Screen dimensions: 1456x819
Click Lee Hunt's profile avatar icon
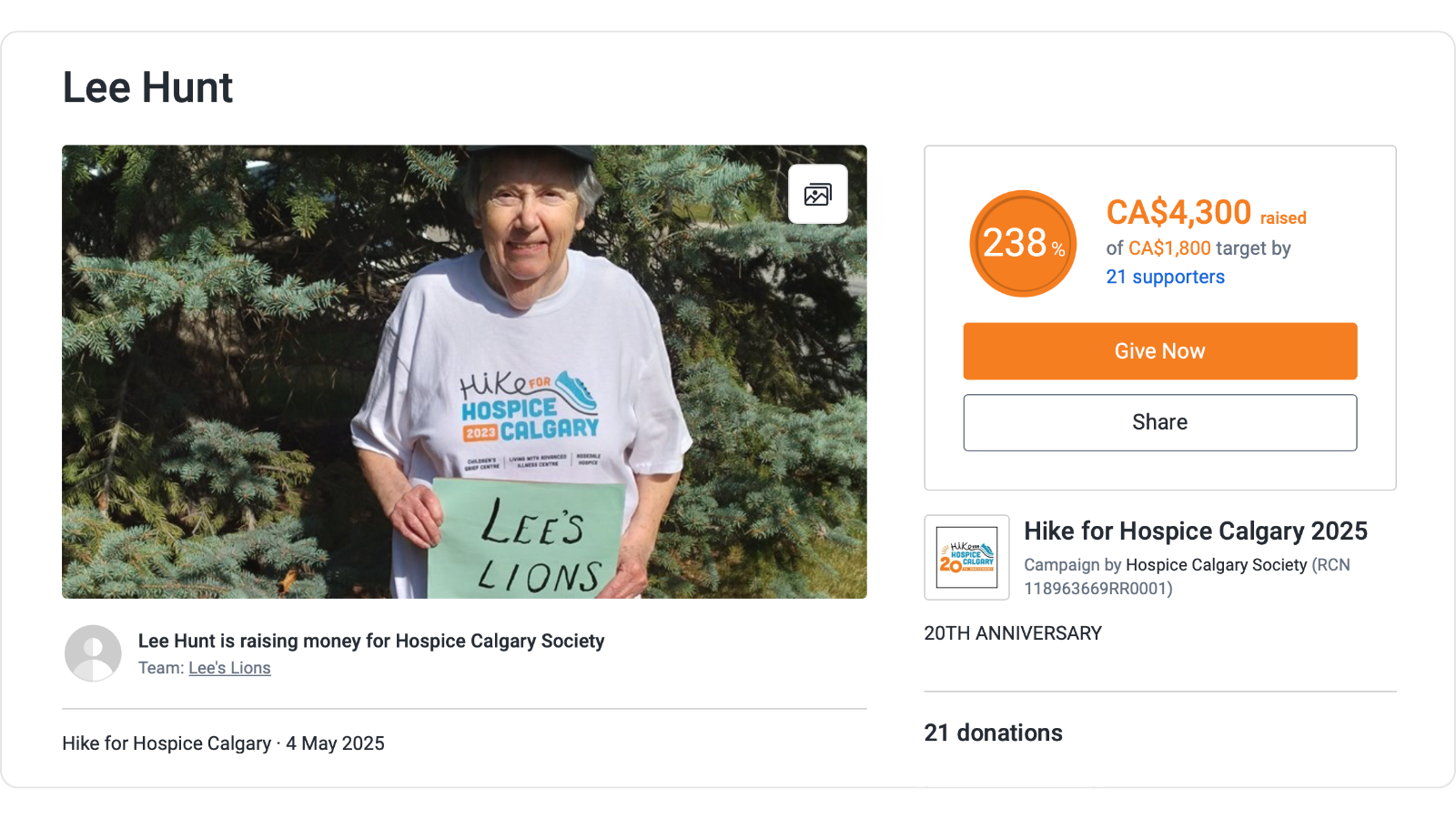93,653
